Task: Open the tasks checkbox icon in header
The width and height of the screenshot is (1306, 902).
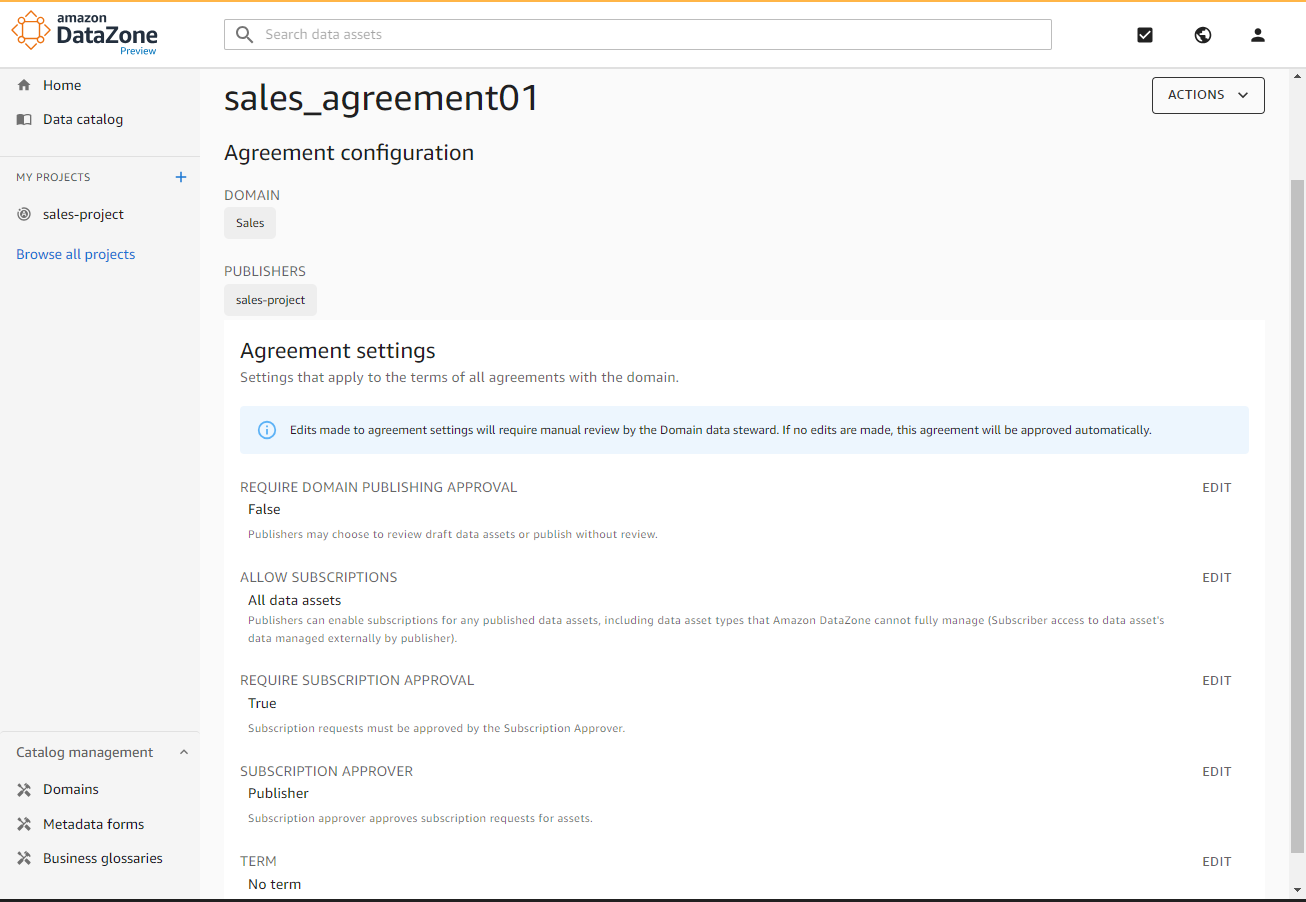Action: [1145, 35]
